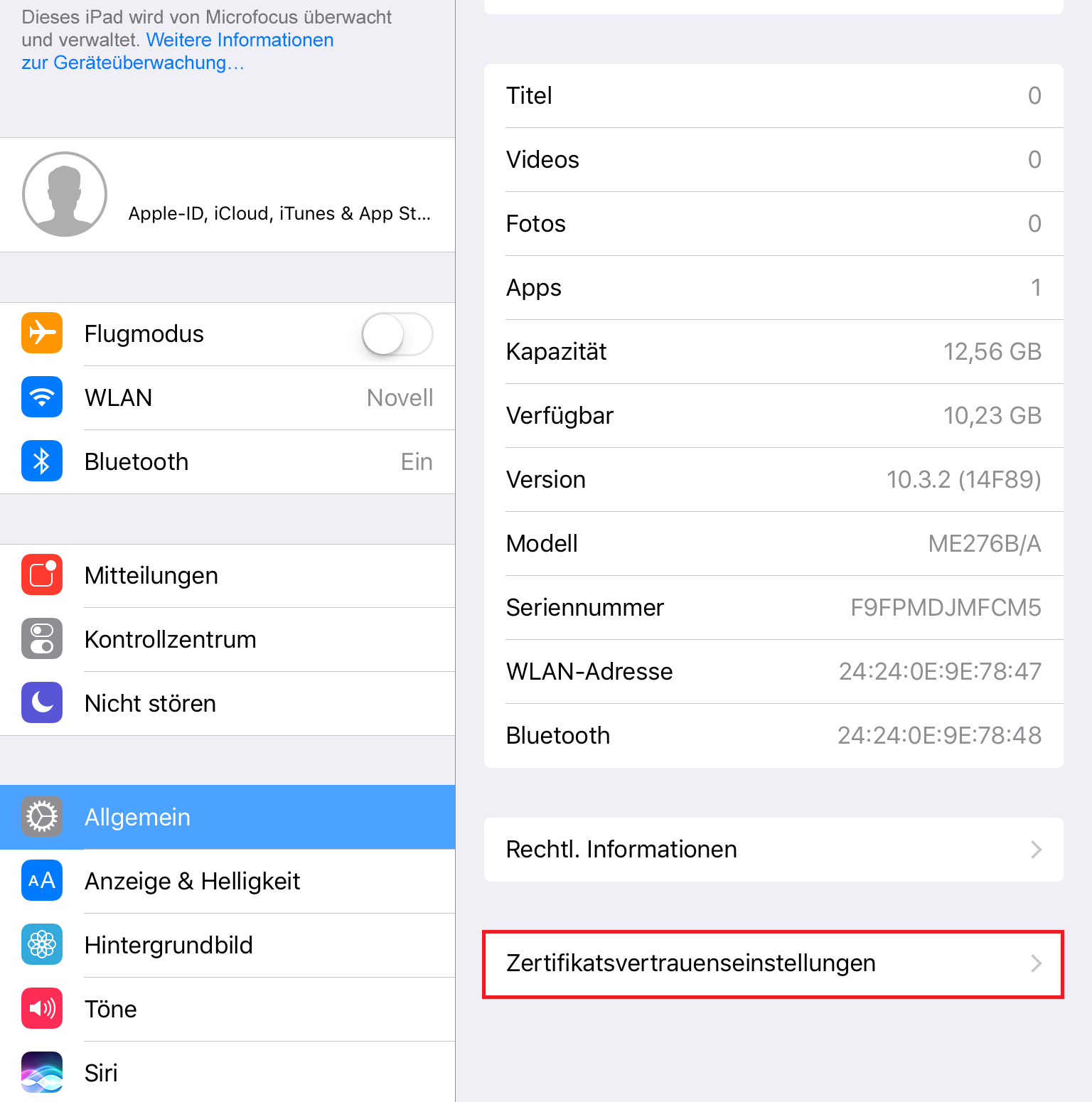Screen dimensions: 1092x1102
Task: Tap the orange Flugmodus airplane icon
Action: pos(42,333)
